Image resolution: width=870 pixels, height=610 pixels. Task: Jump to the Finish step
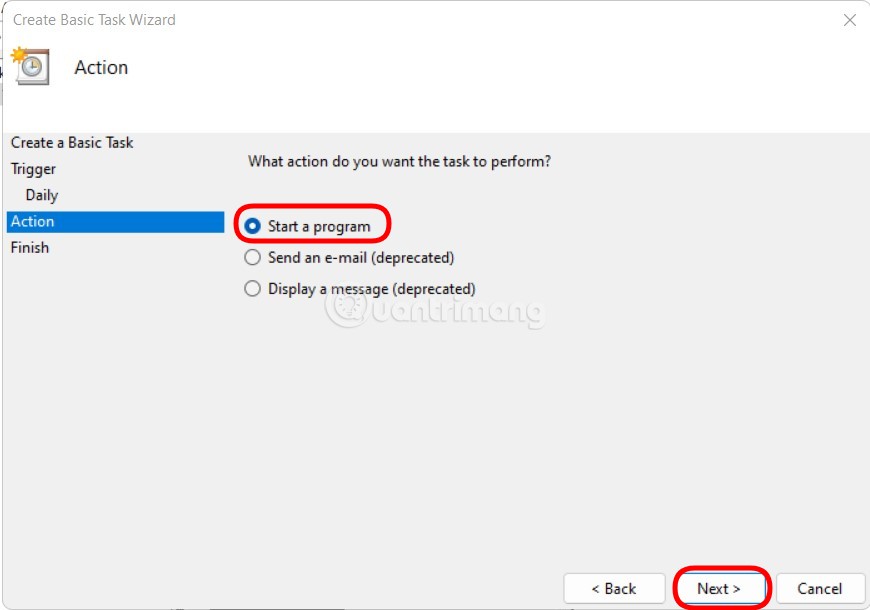(x=30, y=247)
